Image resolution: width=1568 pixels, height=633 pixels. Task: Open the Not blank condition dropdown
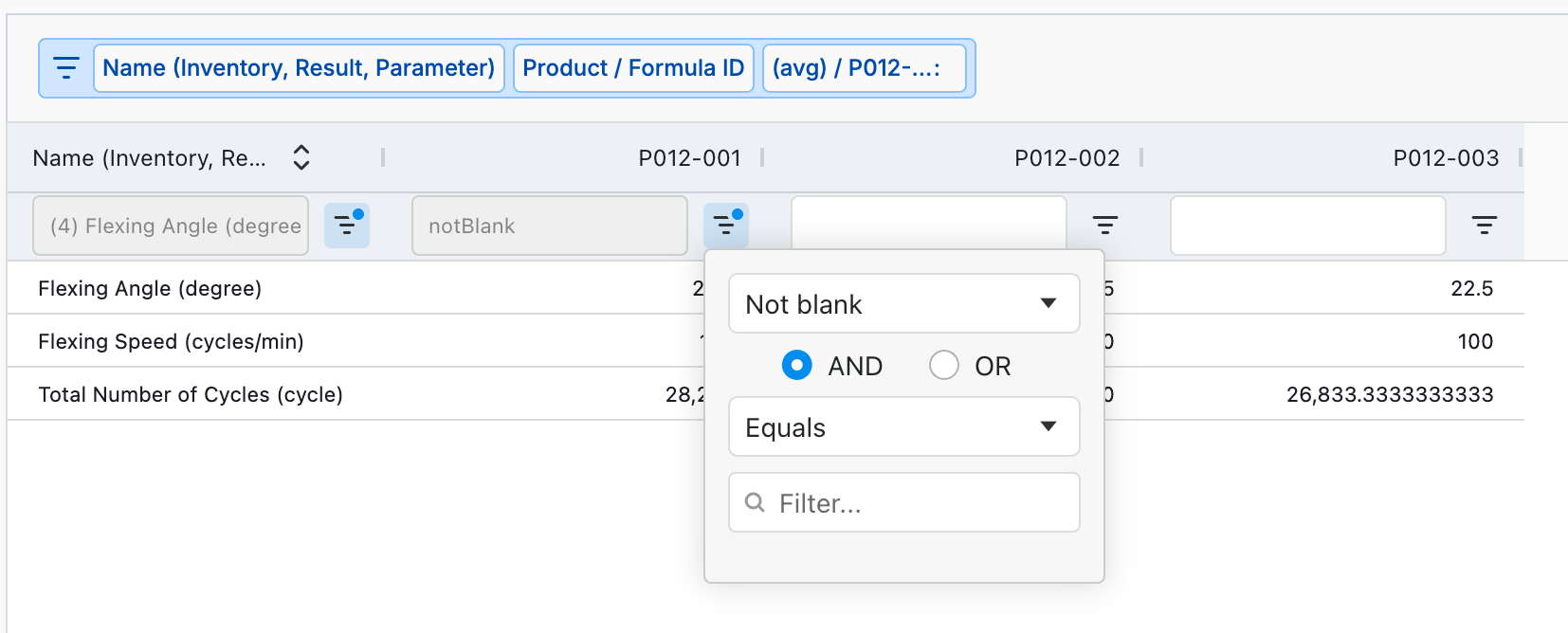(903, 304)
